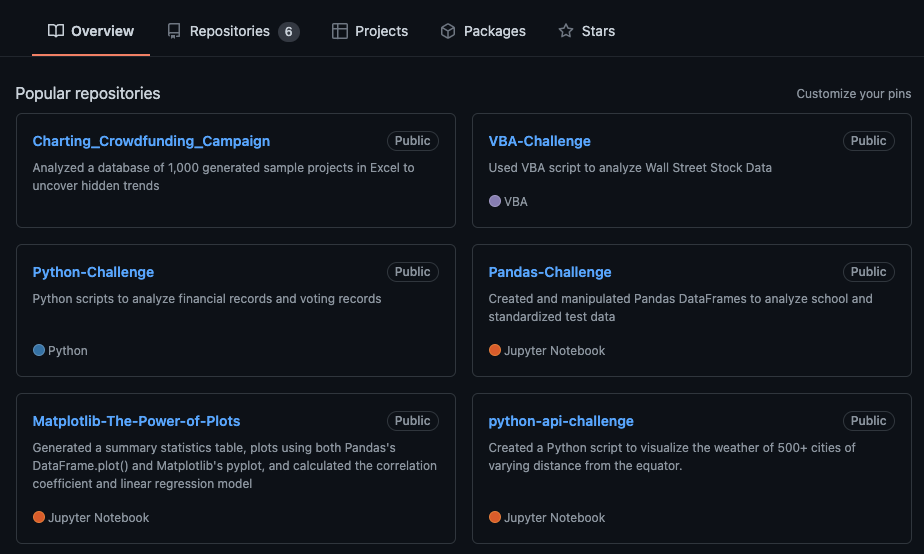The image size is (924, 554).
Task: Switch to the Repositories tab
Action: pyautogui.click(x=229, y=31)
